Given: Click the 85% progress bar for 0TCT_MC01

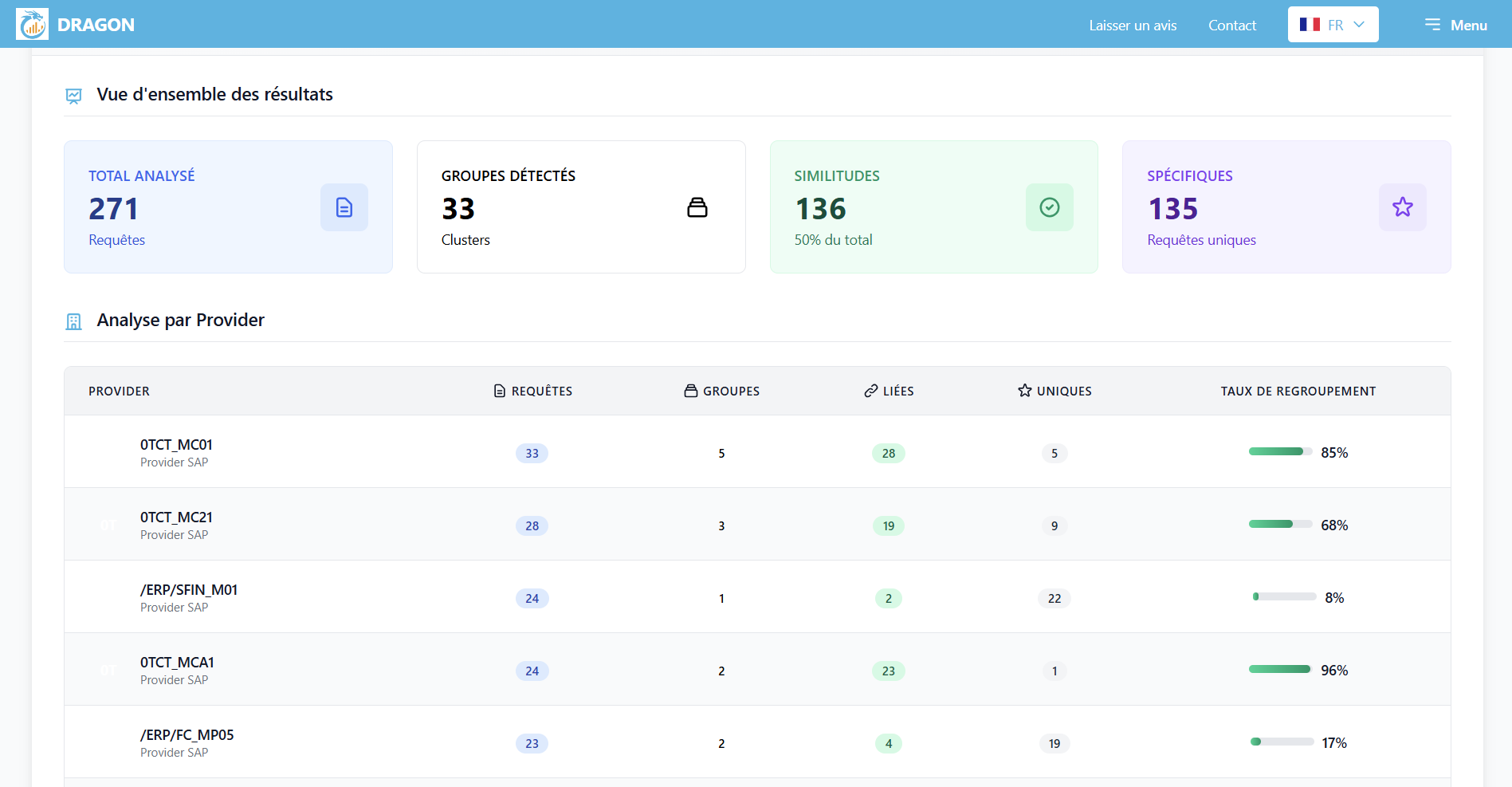Looking at the screenshot, I should [x=1280, y=452].
